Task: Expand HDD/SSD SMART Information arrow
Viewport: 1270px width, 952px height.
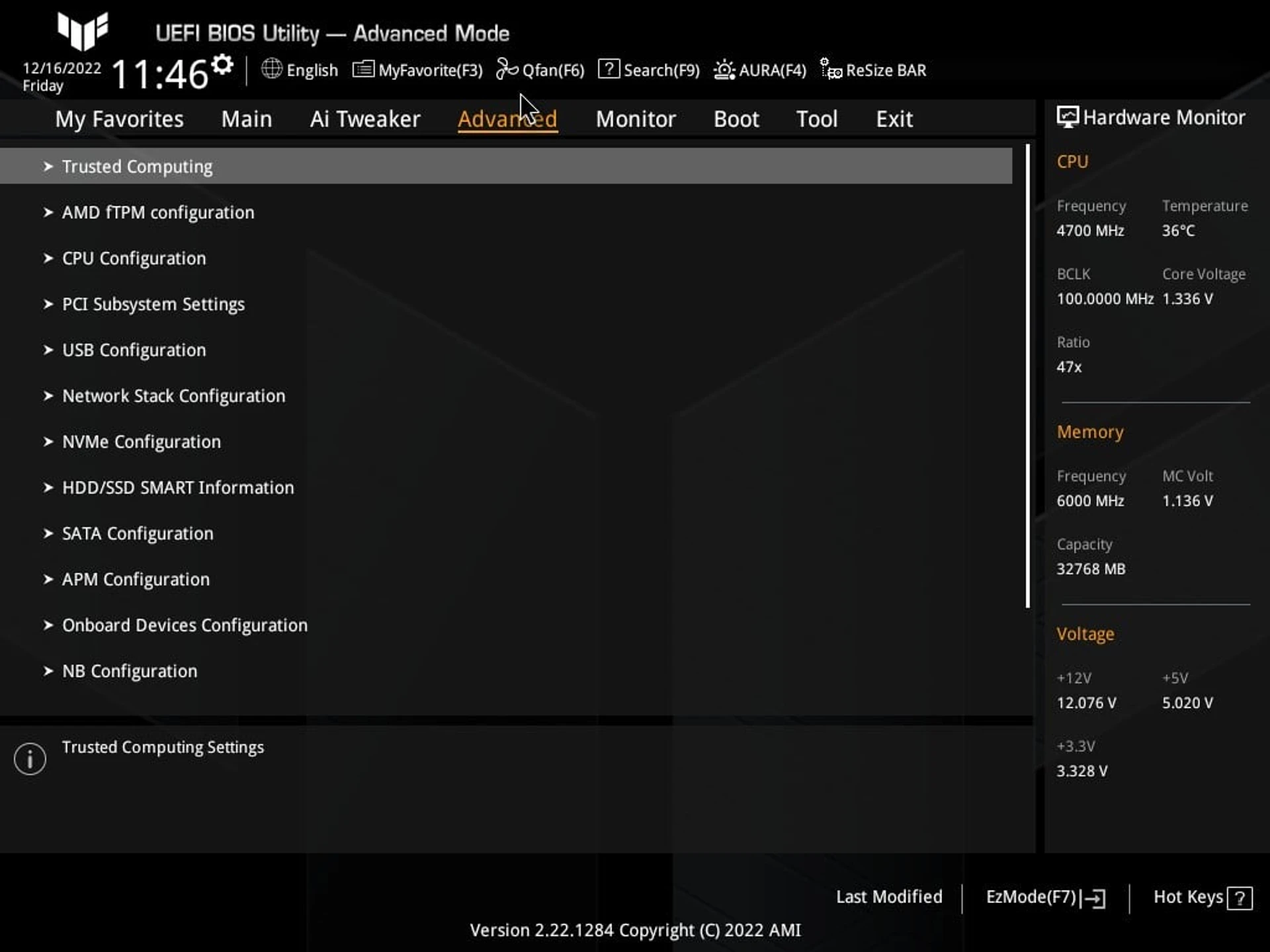Action: coord(48,487)
